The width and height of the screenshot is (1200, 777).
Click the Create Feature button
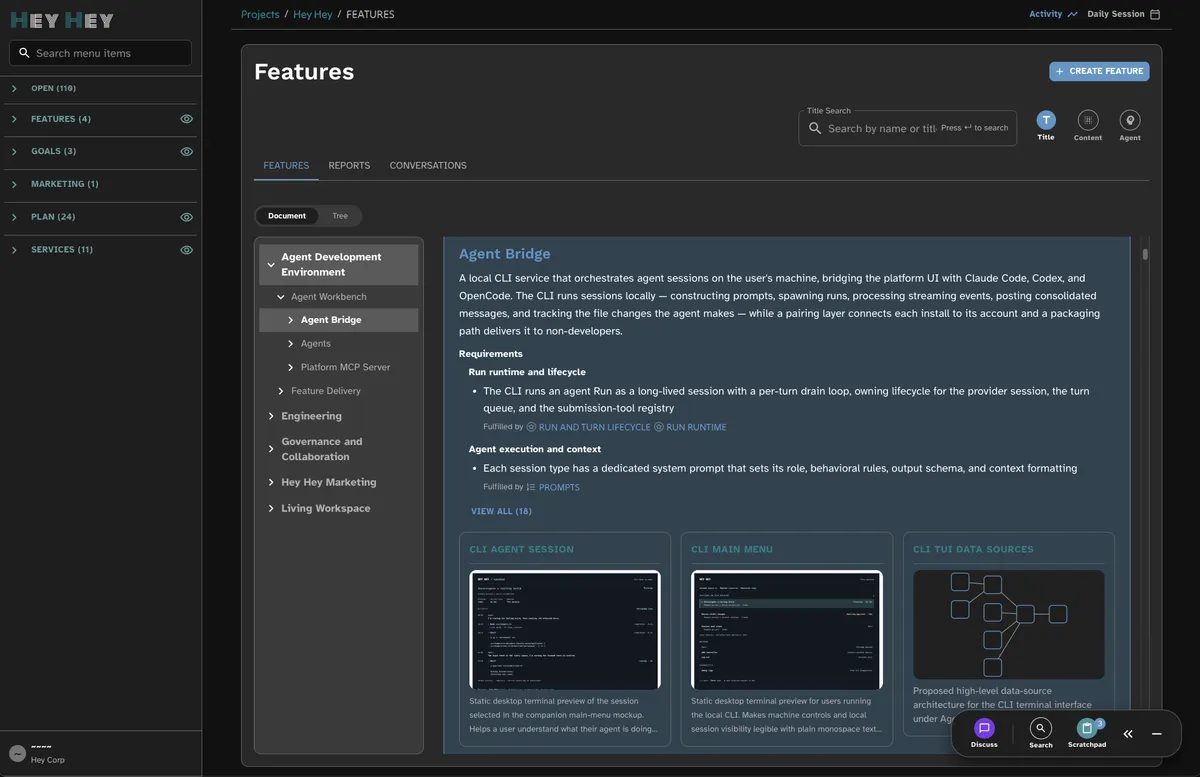(1099, 71)
